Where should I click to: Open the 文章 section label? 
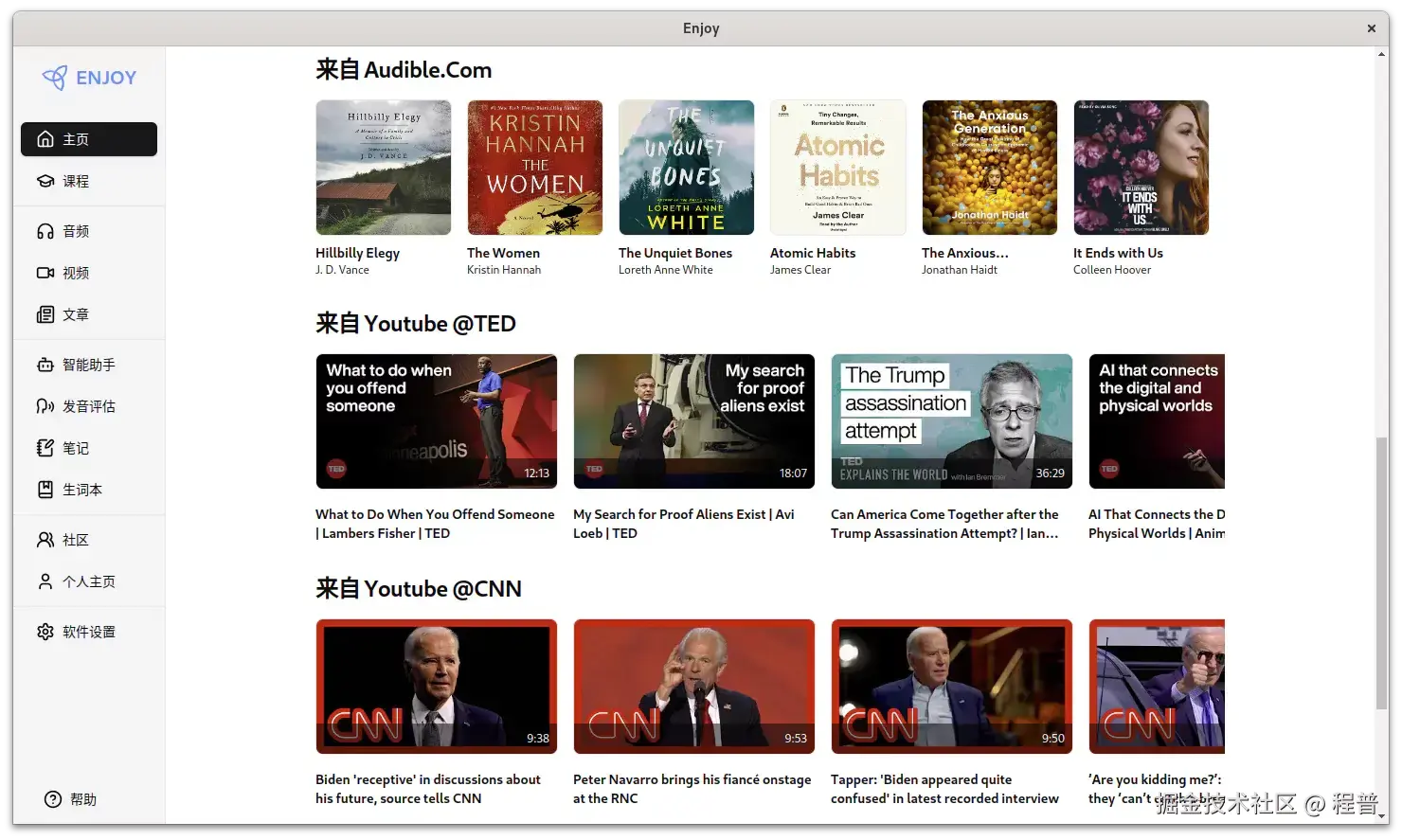pyautogui.click(x=76, y=314)
